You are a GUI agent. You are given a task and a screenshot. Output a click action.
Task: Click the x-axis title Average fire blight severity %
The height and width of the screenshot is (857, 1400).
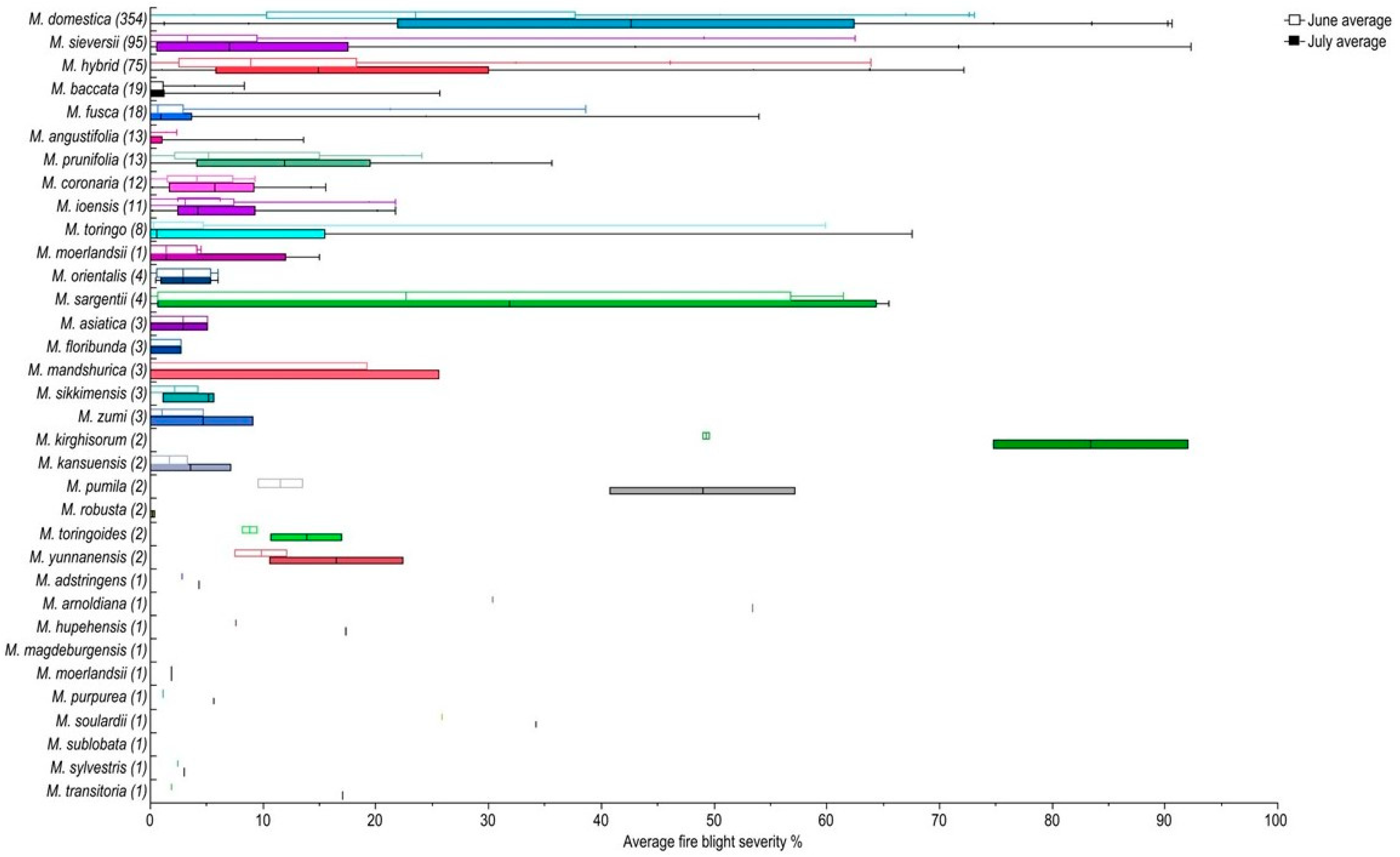coord(713,842)
